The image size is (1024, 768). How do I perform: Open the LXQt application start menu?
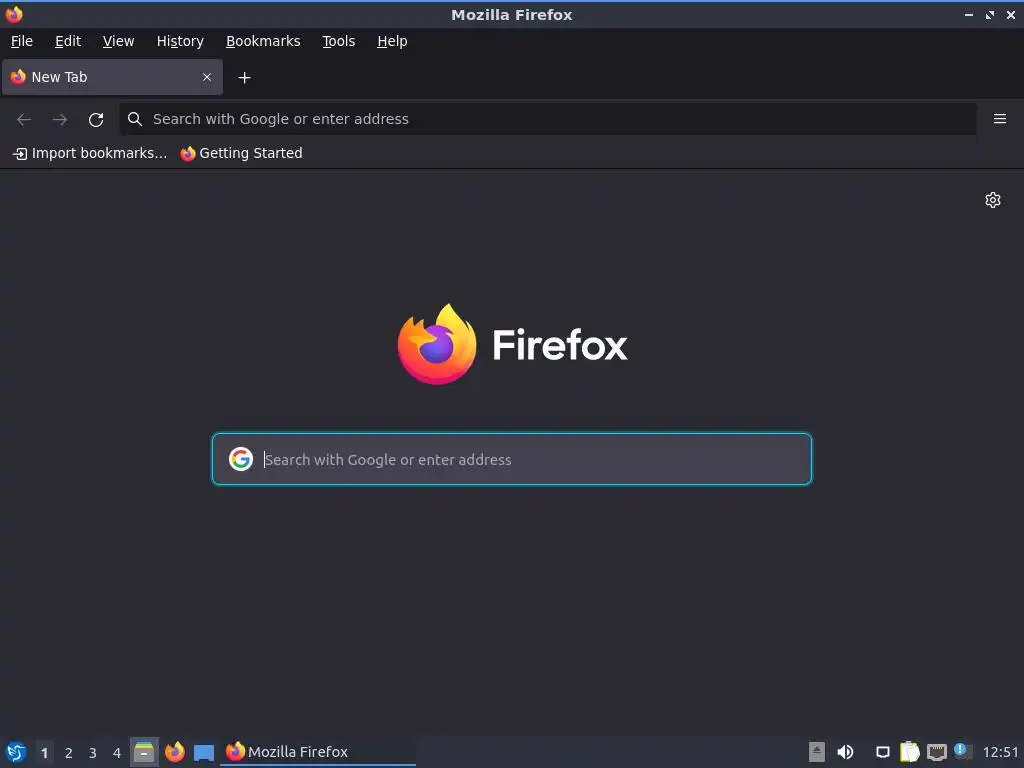tap(16, 752)
